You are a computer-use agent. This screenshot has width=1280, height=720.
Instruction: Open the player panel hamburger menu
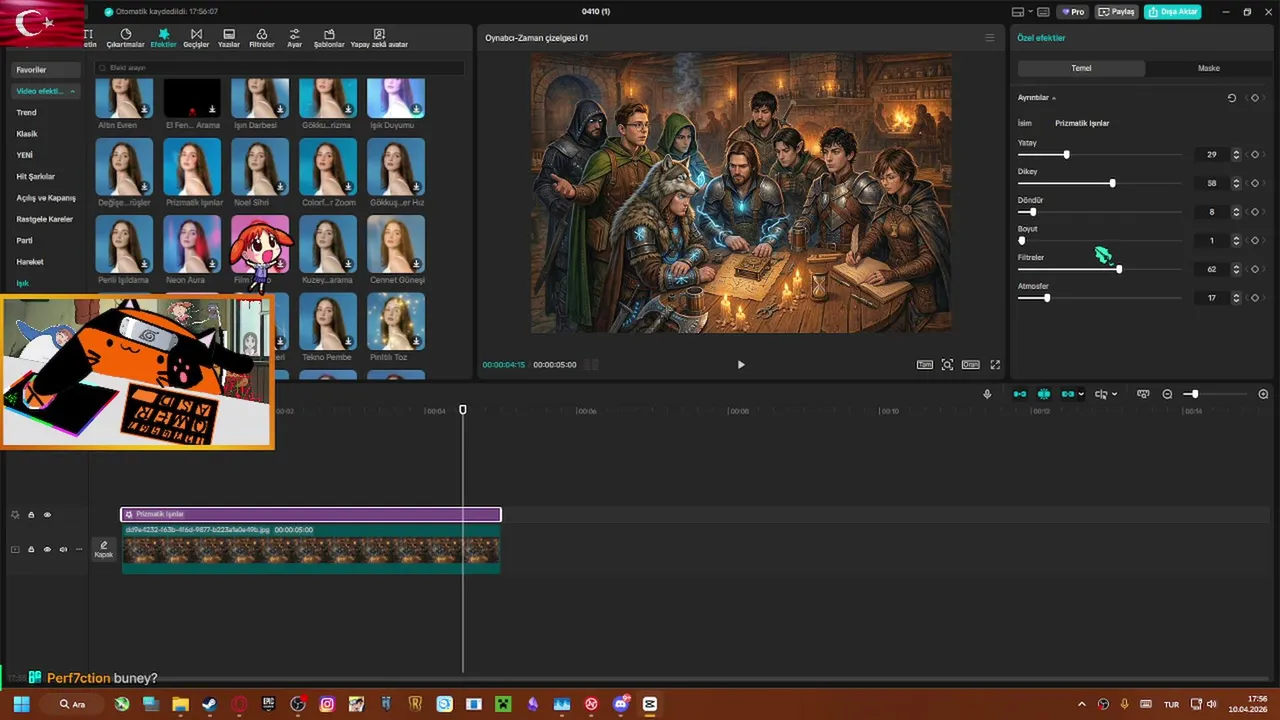tap(990, 38)
